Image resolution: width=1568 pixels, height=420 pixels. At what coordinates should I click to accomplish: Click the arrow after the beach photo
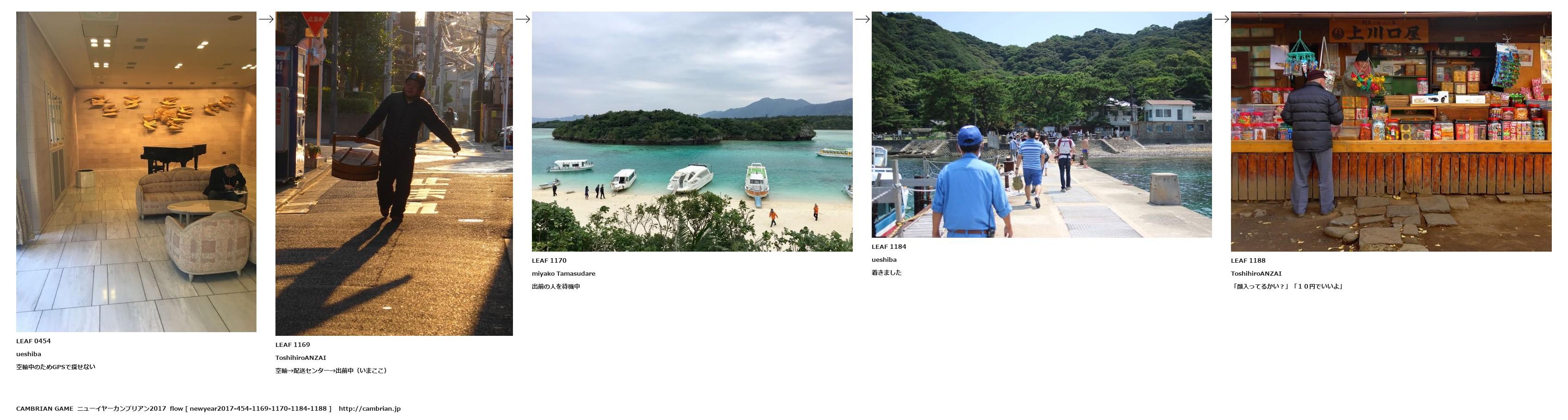pos(862,19)
